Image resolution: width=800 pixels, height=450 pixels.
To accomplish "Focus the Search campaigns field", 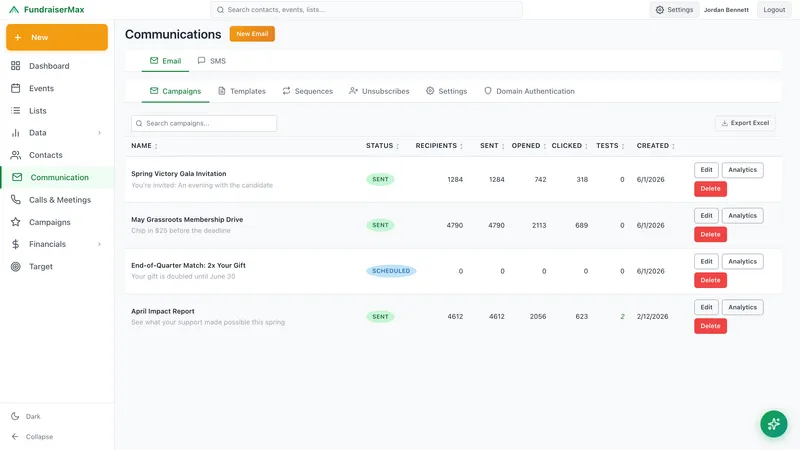I will (x=204, y=123).
